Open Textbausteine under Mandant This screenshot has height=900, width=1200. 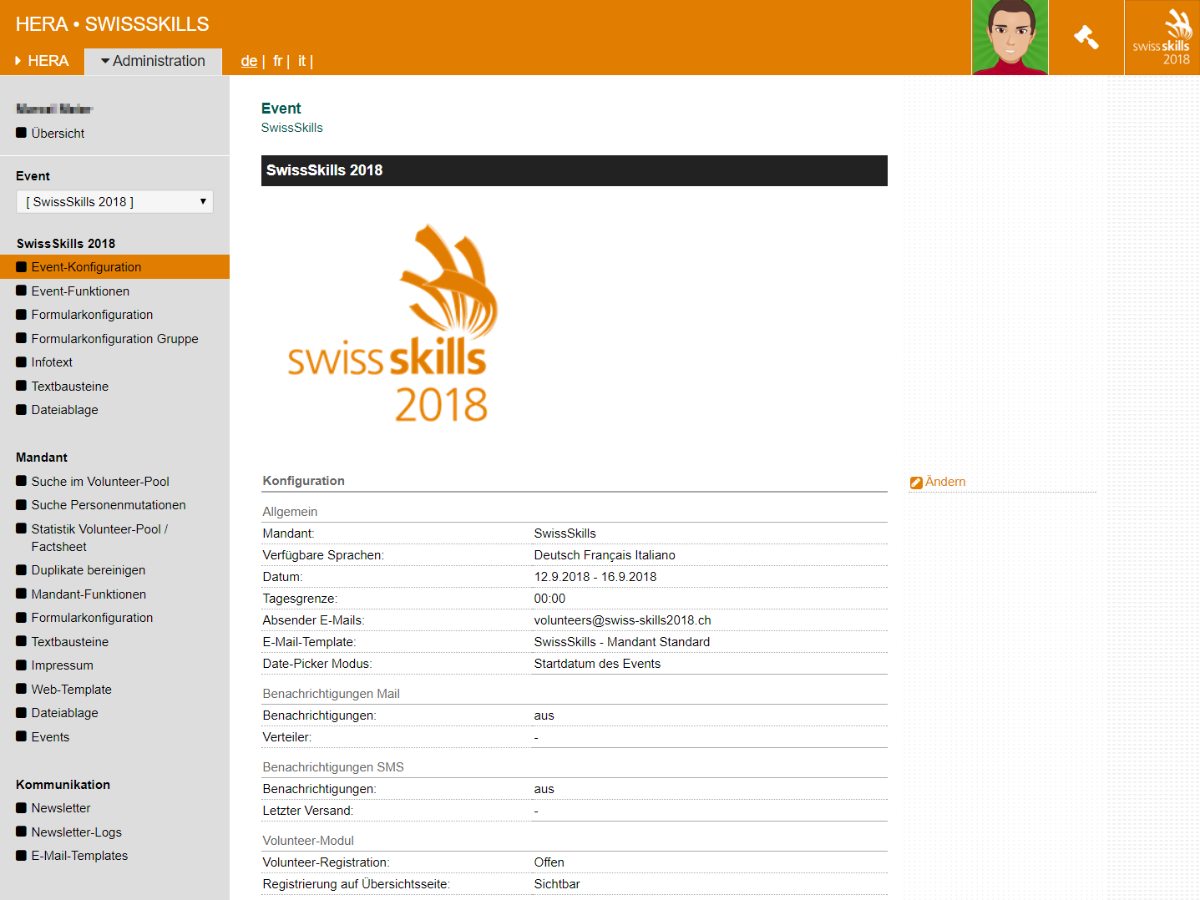[x=70, y=642]
